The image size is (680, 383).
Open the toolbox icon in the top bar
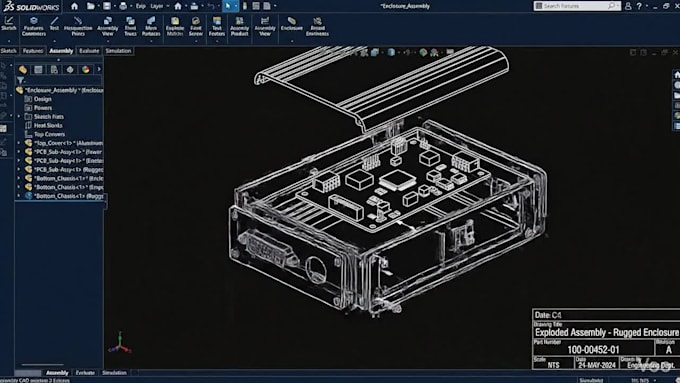point(194,6)
